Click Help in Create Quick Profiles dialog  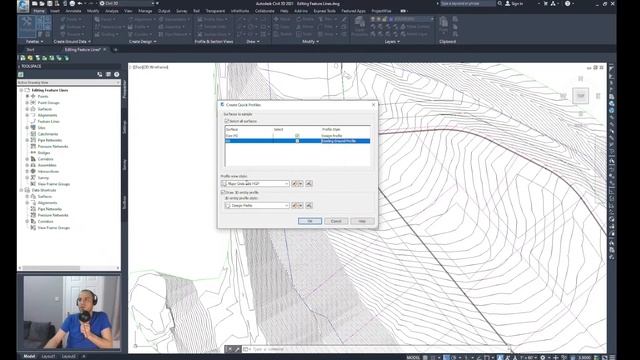point(362,221)
